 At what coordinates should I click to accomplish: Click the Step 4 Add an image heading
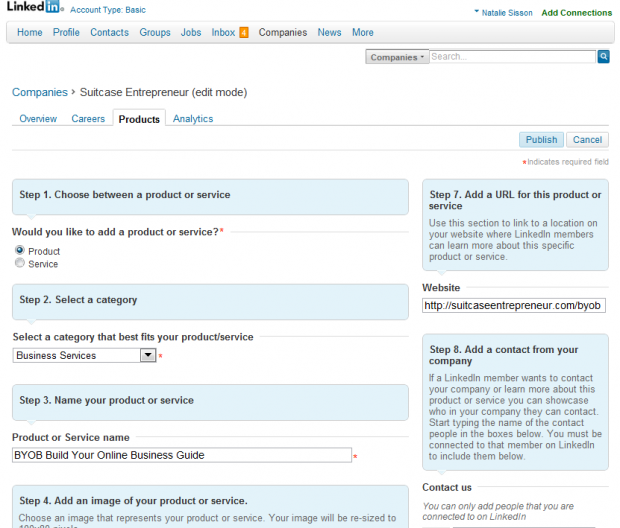click(x=133, y=501)
